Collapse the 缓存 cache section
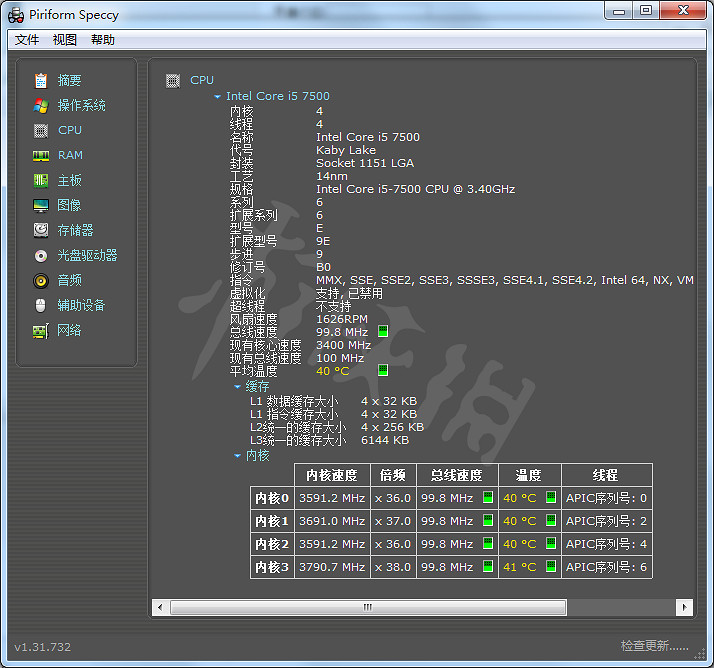 coord(238,386)
